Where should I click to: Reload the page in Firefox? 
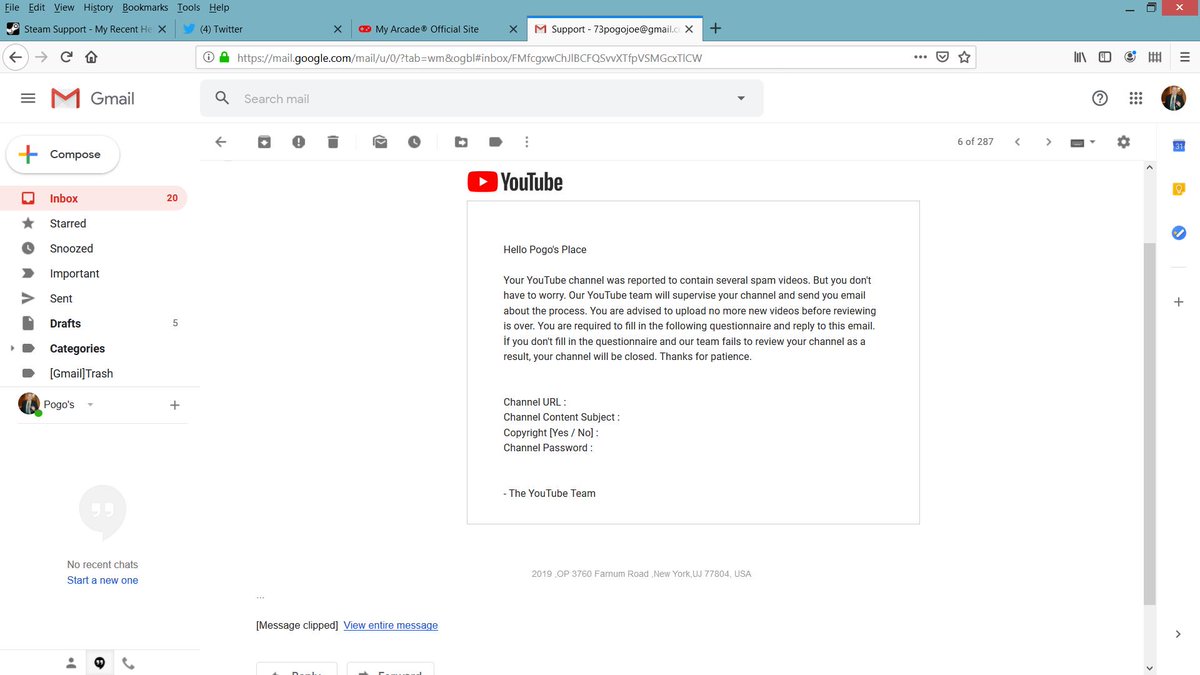[x=67, y=57]
